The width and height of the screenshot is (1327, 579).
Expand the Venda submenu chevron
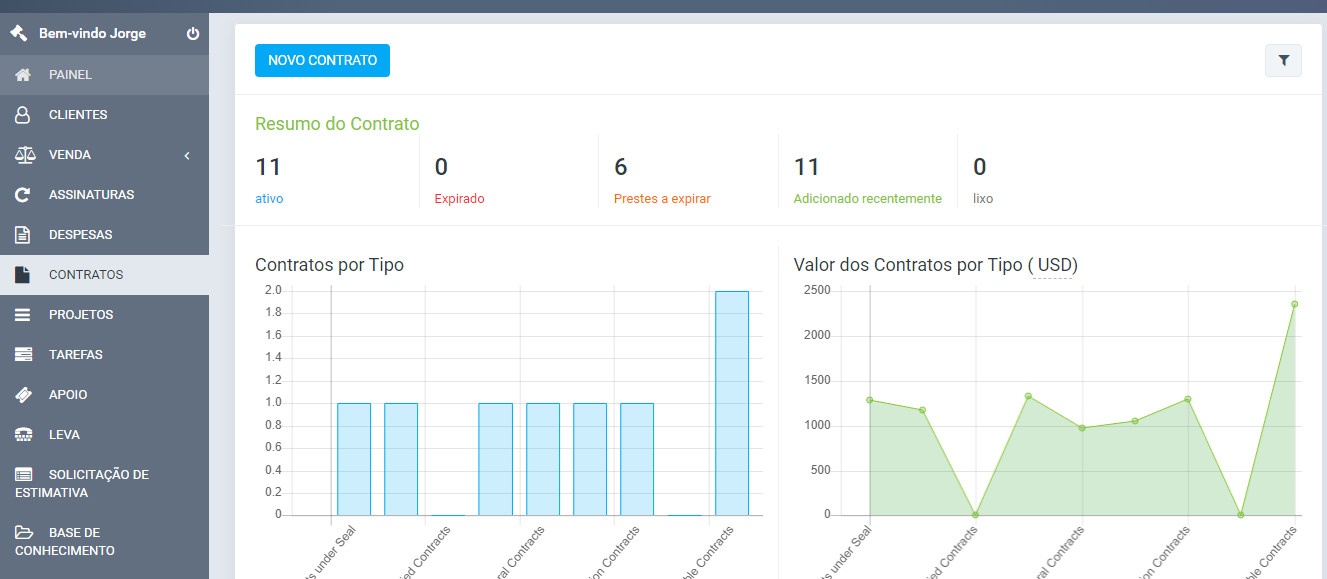pyautogui.click(x=187, y=154)
